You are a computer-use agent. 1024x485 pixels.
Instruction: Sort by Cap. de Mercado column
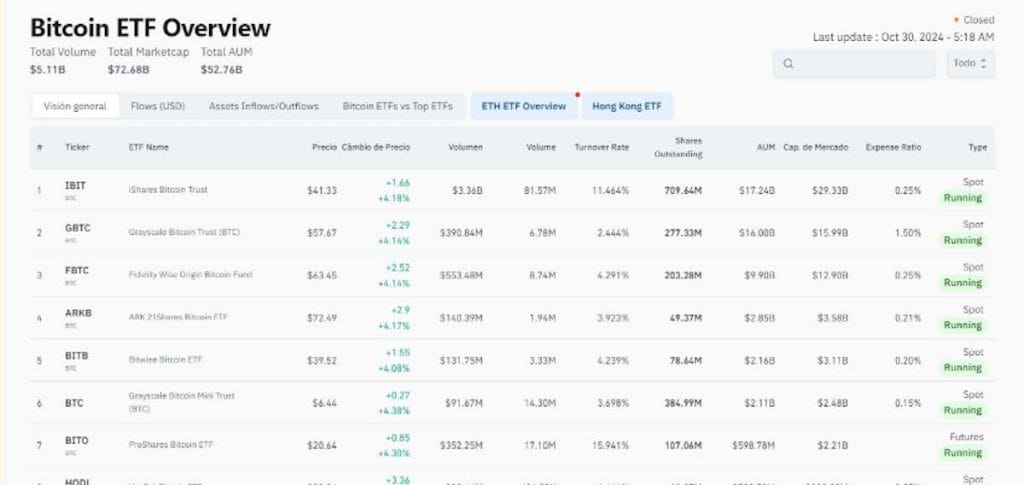[816, 148]
